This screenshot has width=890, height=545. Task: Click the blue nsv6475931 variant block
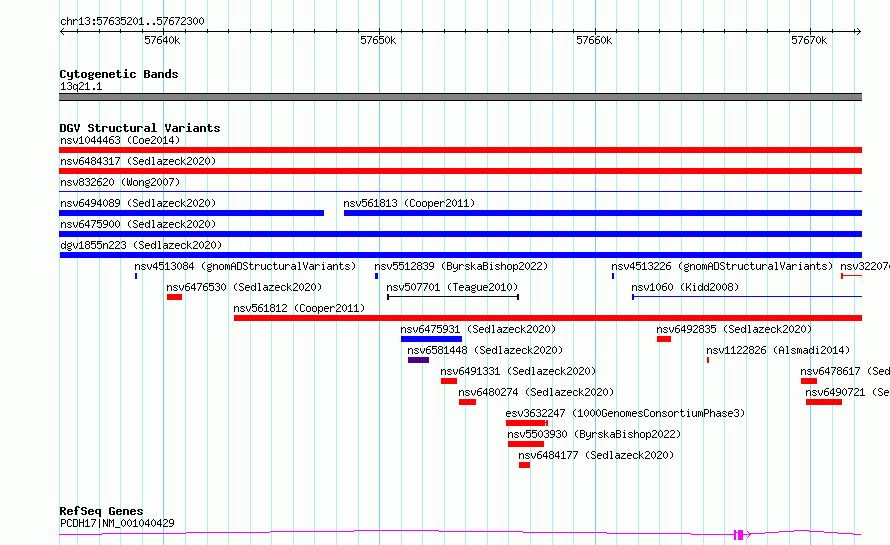point(431,339)
